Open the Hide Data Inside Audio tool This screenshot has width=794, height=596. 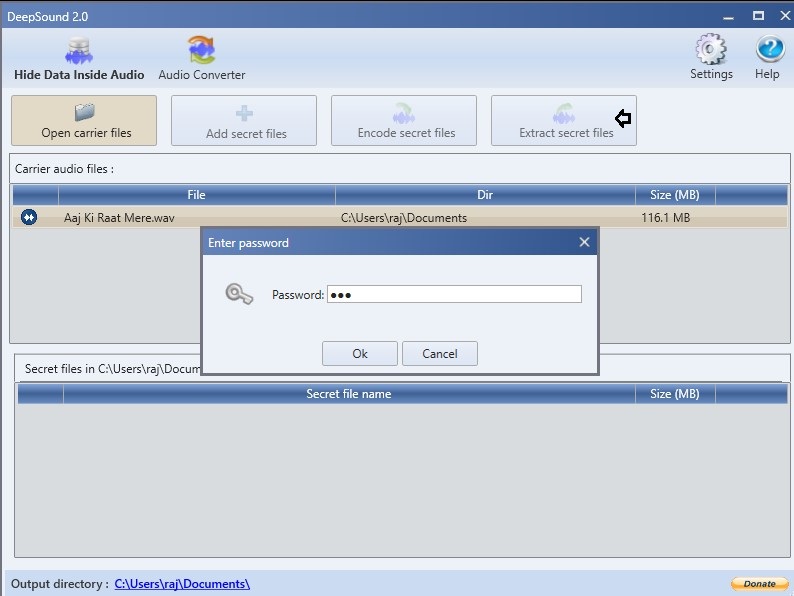[x=79, y=59]
